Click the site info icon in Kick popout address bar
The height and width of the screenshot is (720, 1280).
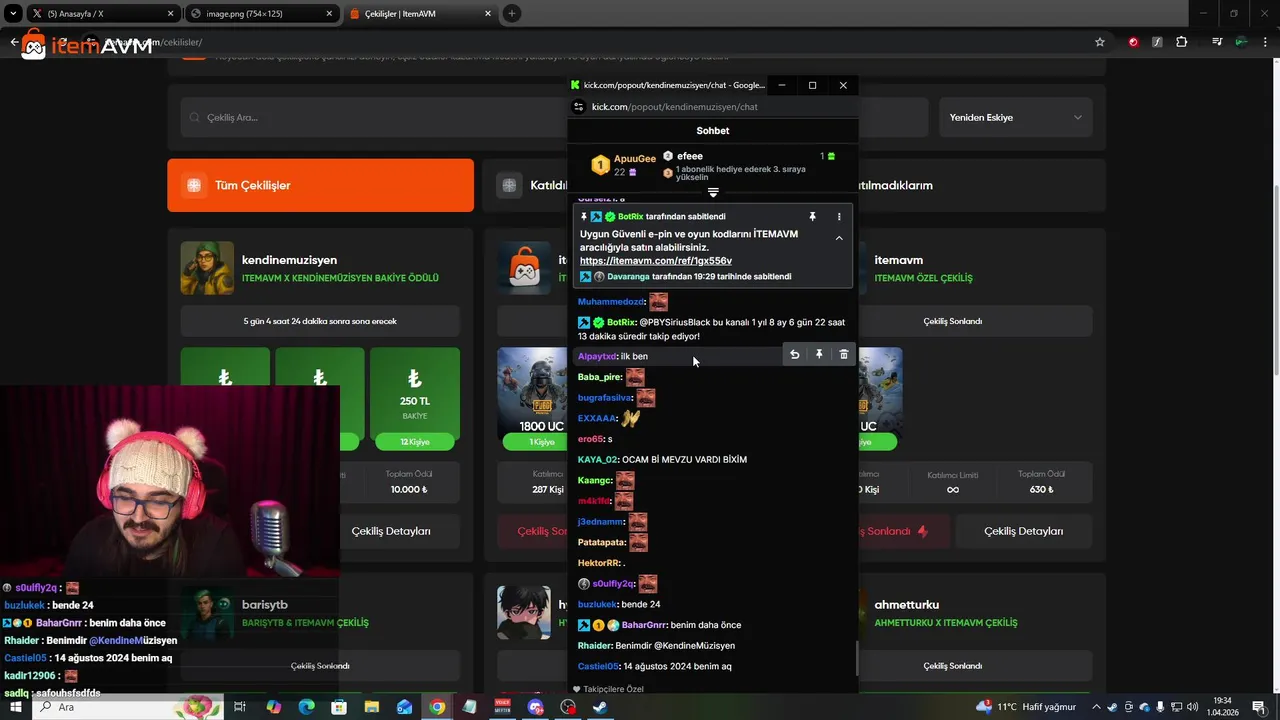[578, 107]
